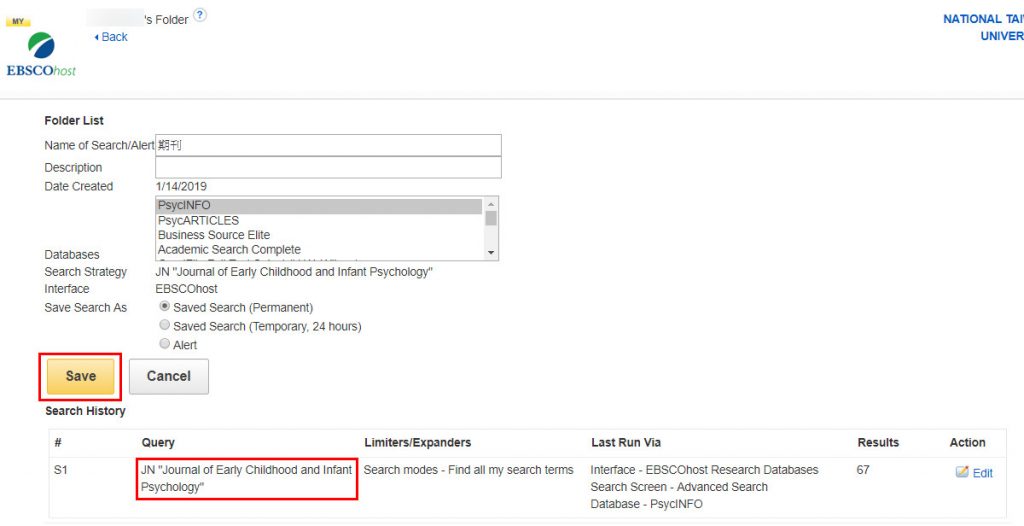This screenshot has height=526, width=1024.
Task: Click the Results value 67
Action: coord(863,470)
